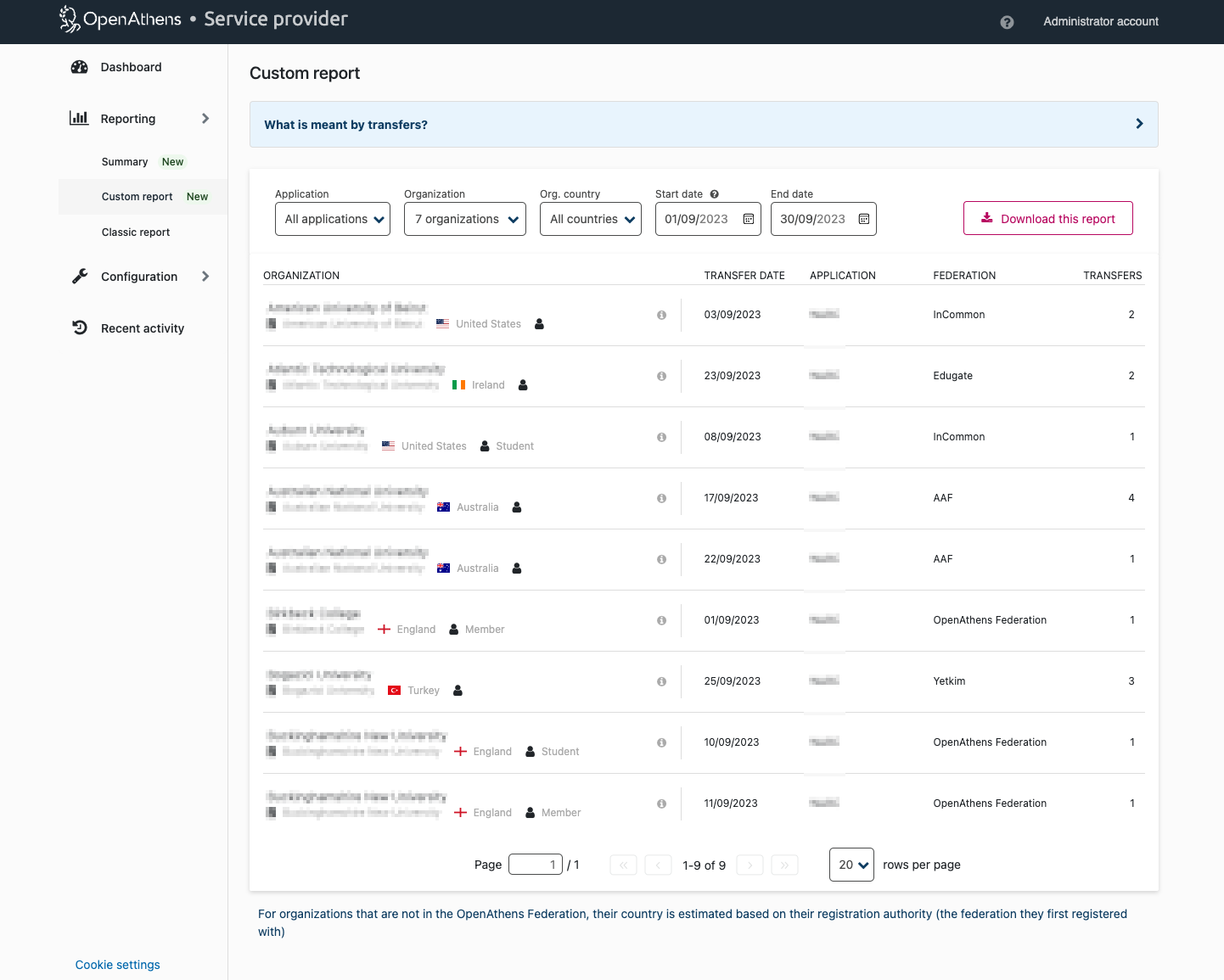
Task: Click info icon for the 03/09/2023 transfer row
Action: click(x=661, y=315)
